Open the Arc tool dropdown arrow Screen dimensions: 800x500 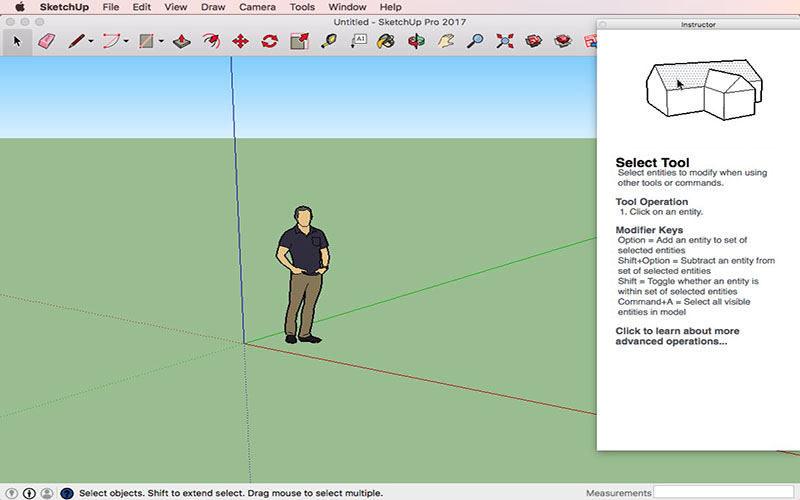pyautogui.click(x=126, y=41)
